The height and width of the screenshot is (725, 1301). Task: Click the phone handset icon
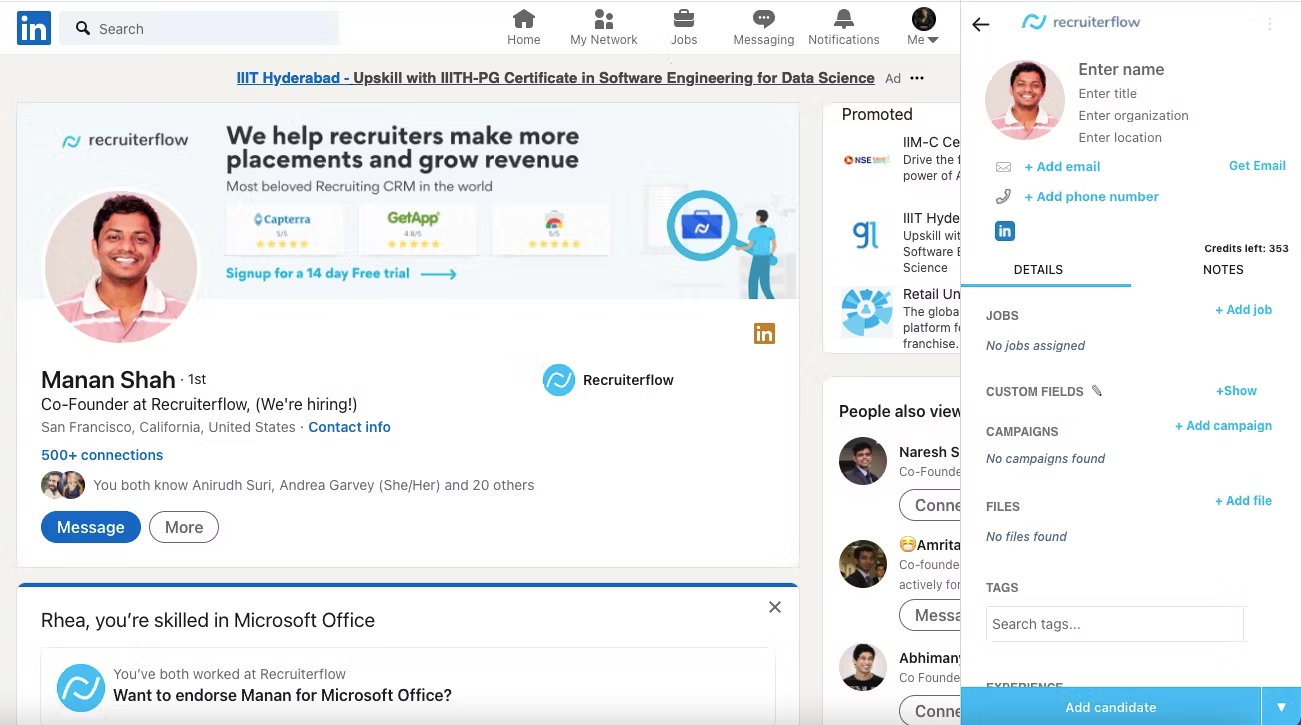point(1003,197)
